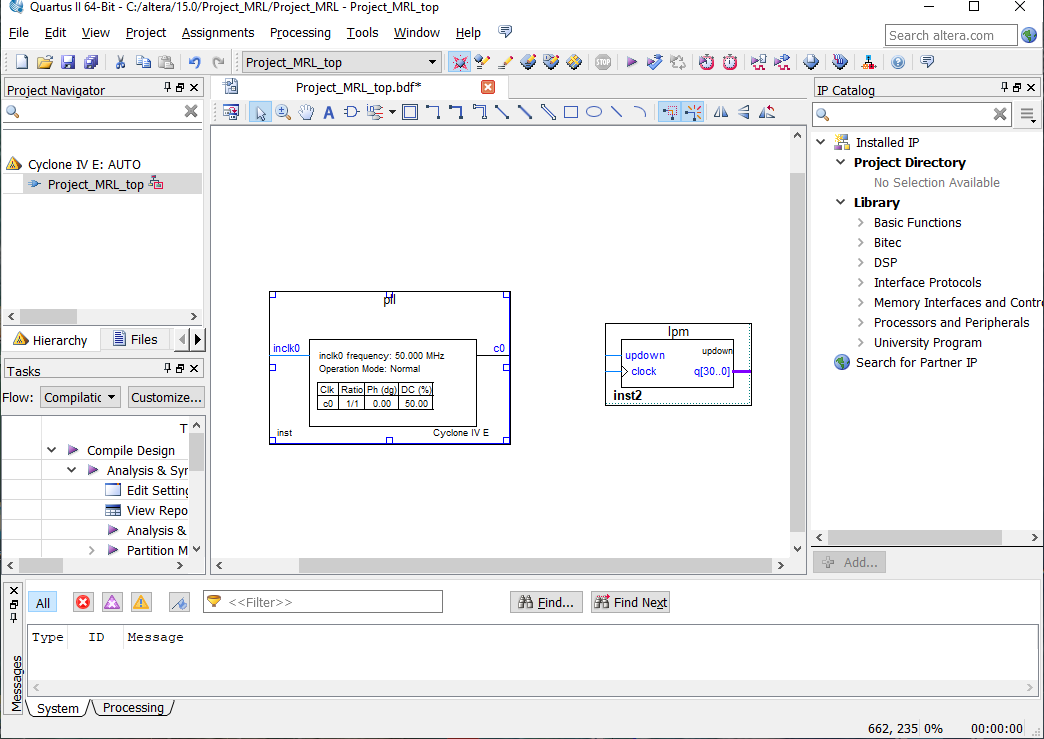
Task: Click the schematic vertical scrollbar
Action: (798, 352)
